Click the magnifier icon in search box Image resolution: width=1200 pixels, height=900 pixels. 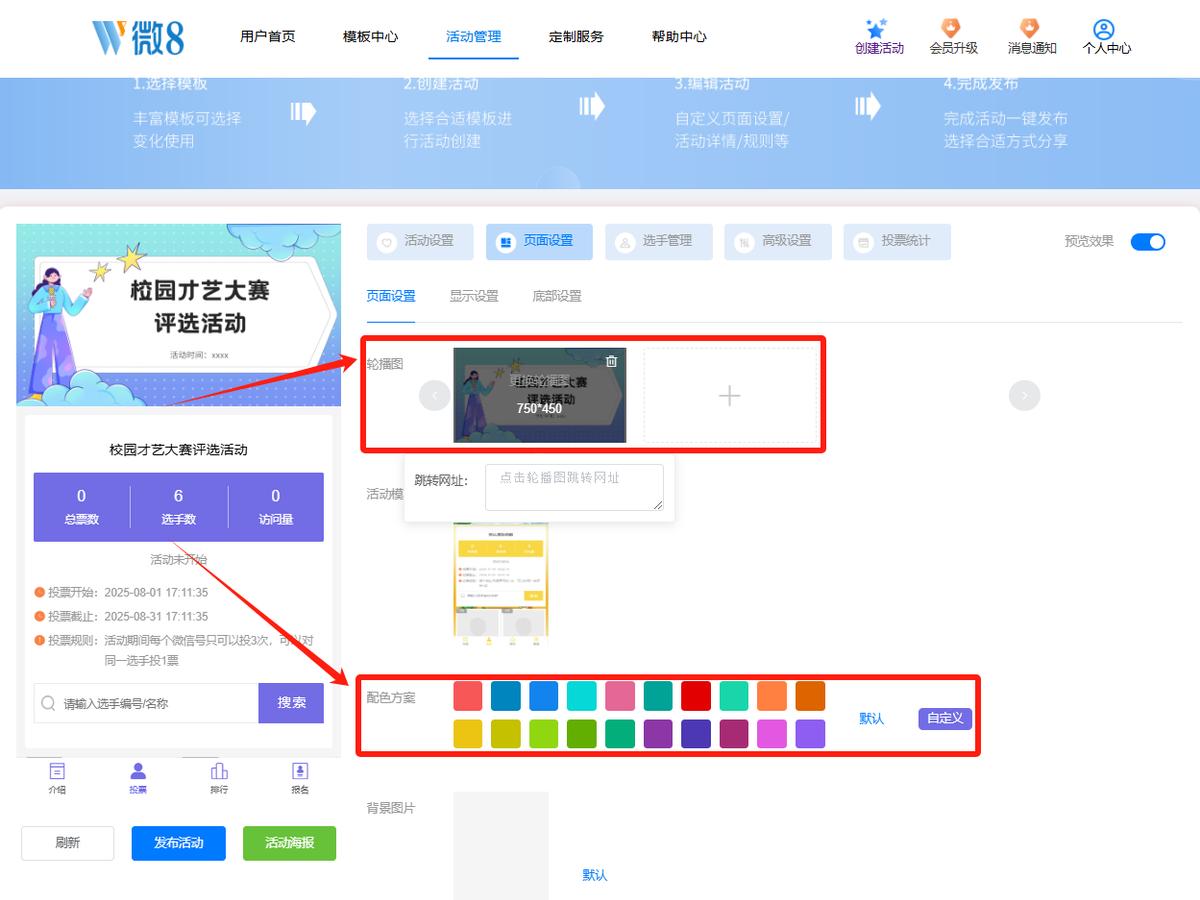click(x=48, y=703)
